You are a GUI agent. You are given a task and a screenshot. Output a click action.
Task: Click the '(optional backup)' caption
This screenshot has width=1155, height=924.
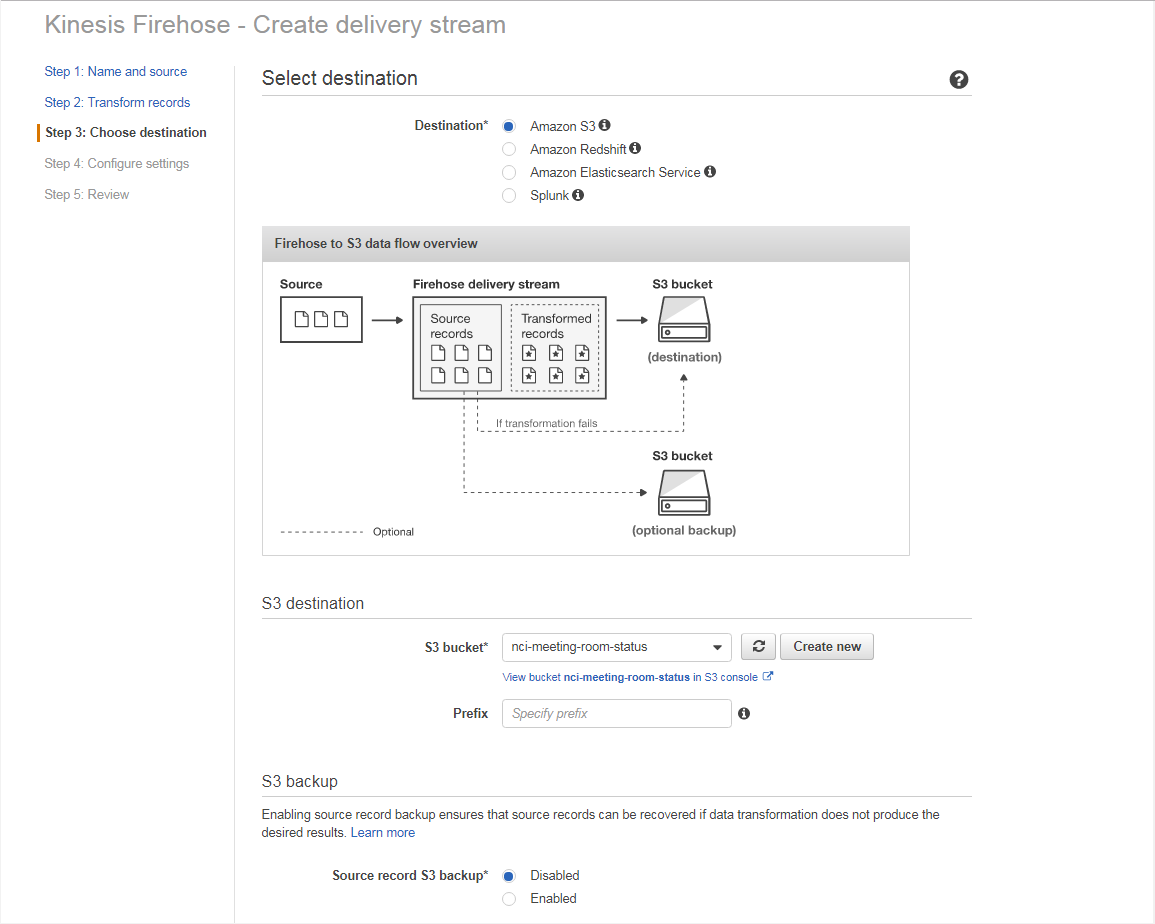[684, 531]
